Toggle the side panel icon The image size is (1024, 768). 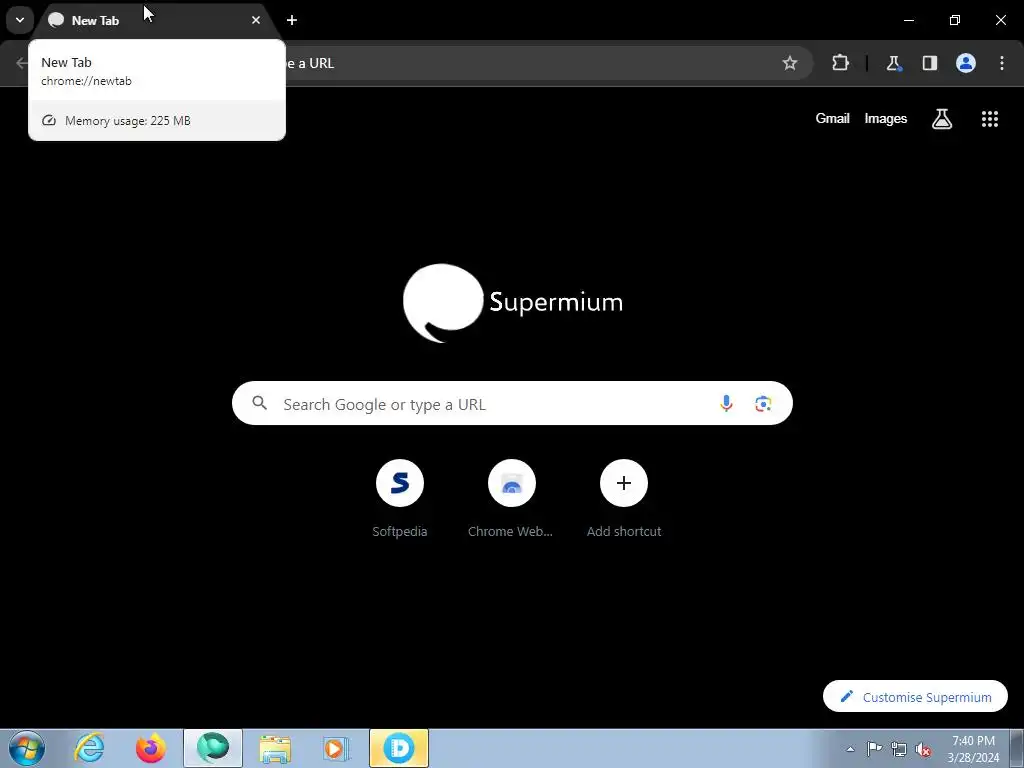pos(929,63)
